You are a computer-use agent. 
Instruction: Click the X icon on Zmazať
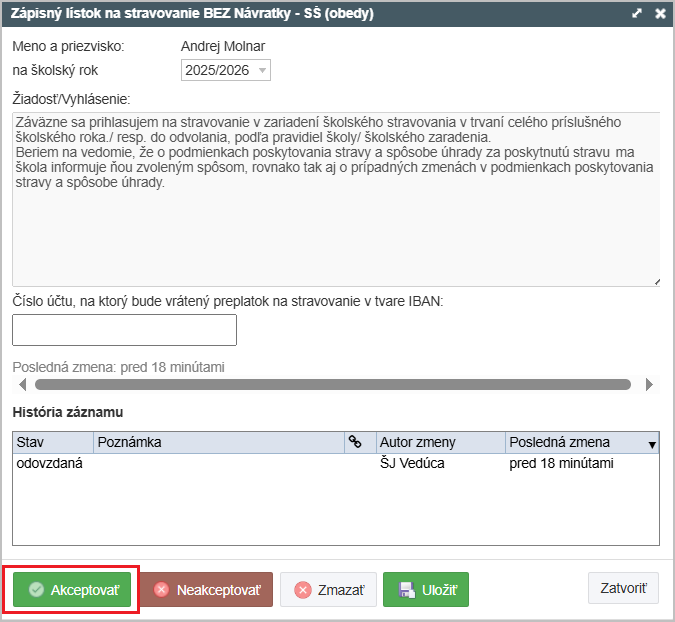(303, 590)
